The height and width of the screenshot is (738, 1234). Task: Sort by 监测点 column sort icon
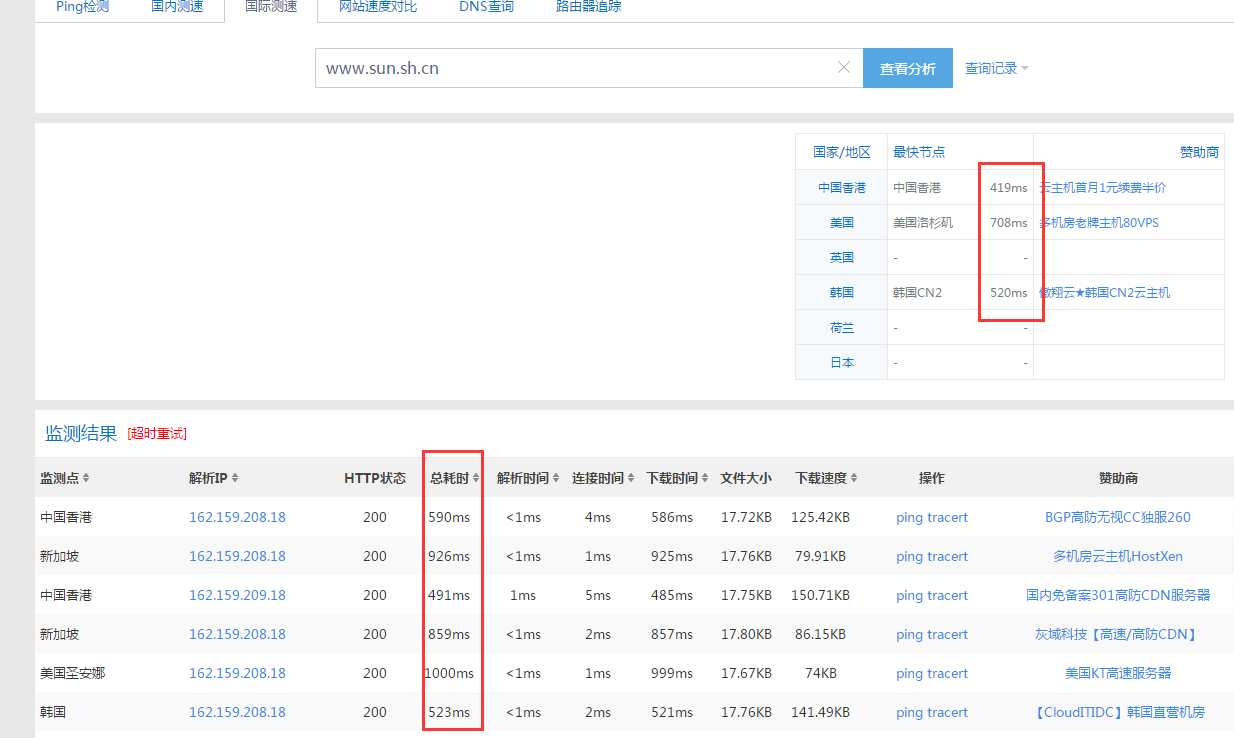click(x=86, y=479)
